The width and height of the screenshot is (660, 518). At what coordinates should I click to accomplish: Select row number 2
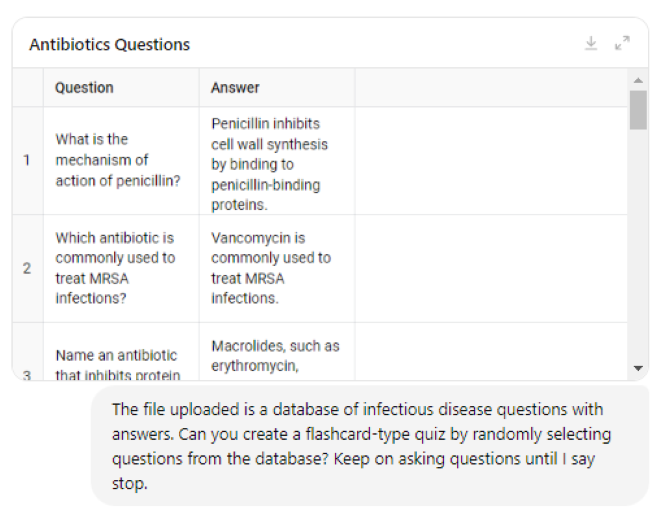[27, 268]
